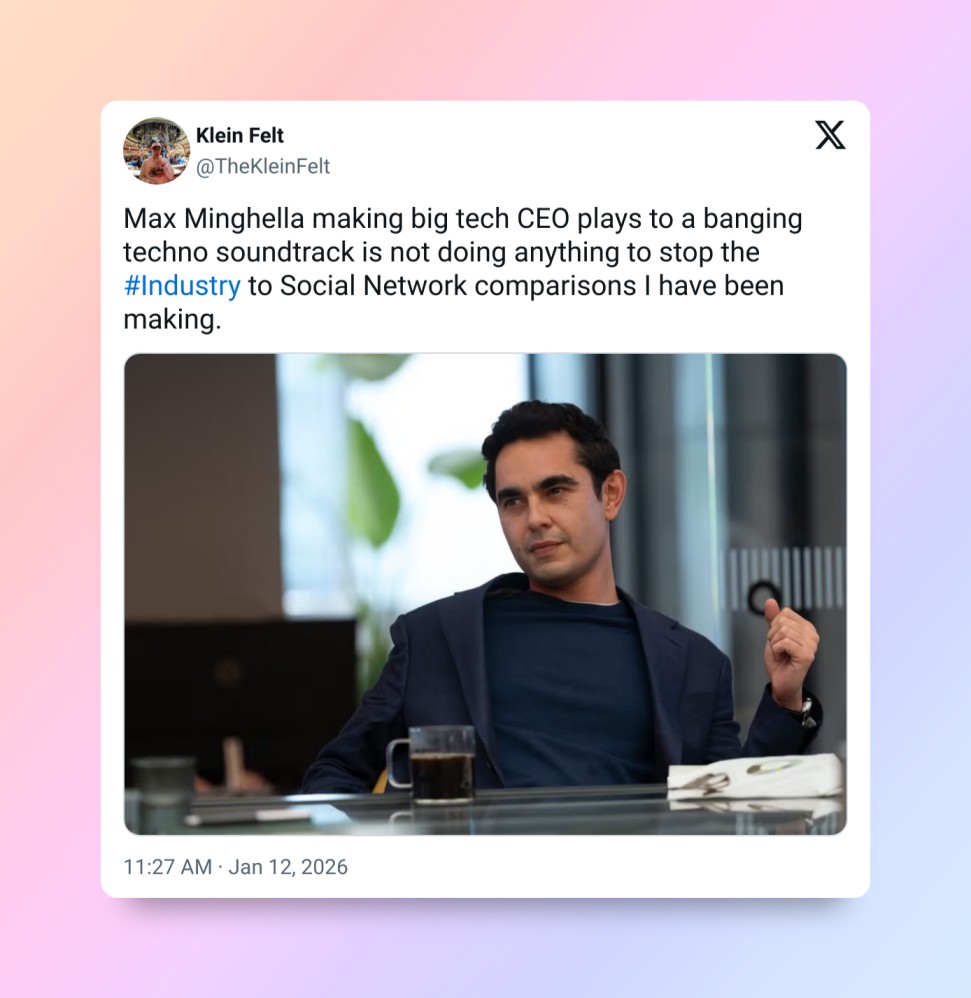Open the @TheKleinFelt handle link

coord(263,166)
